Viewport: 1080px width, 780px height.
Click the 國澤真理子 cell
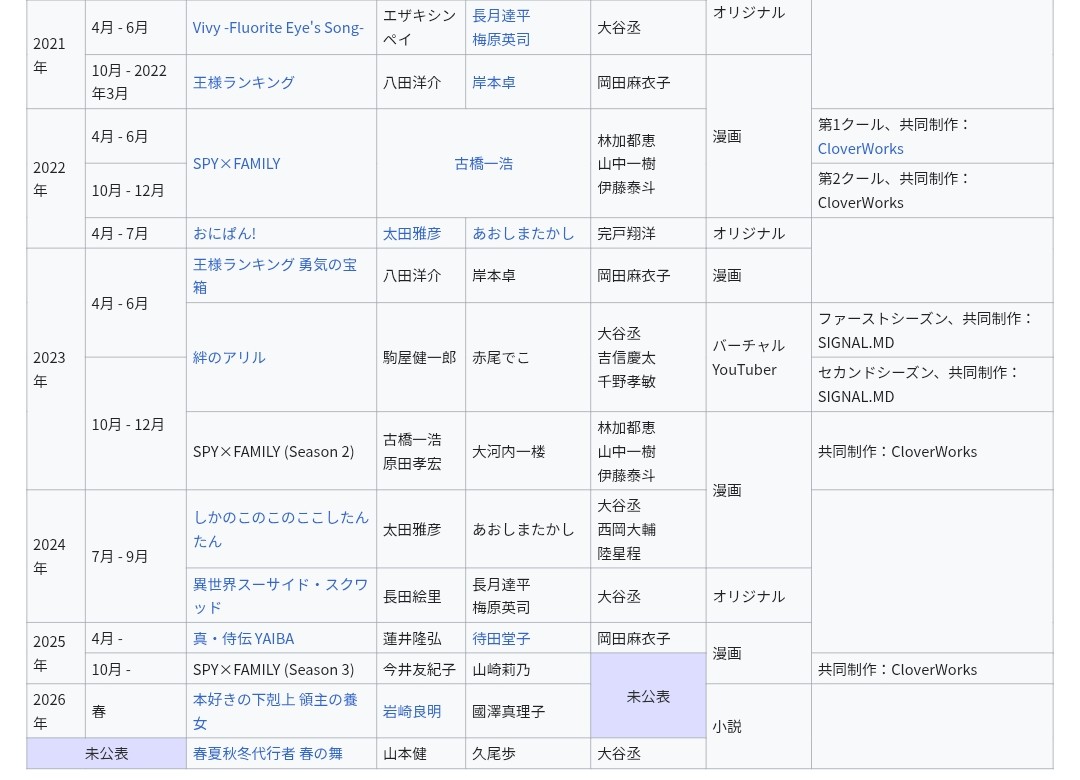coord(528,711)
